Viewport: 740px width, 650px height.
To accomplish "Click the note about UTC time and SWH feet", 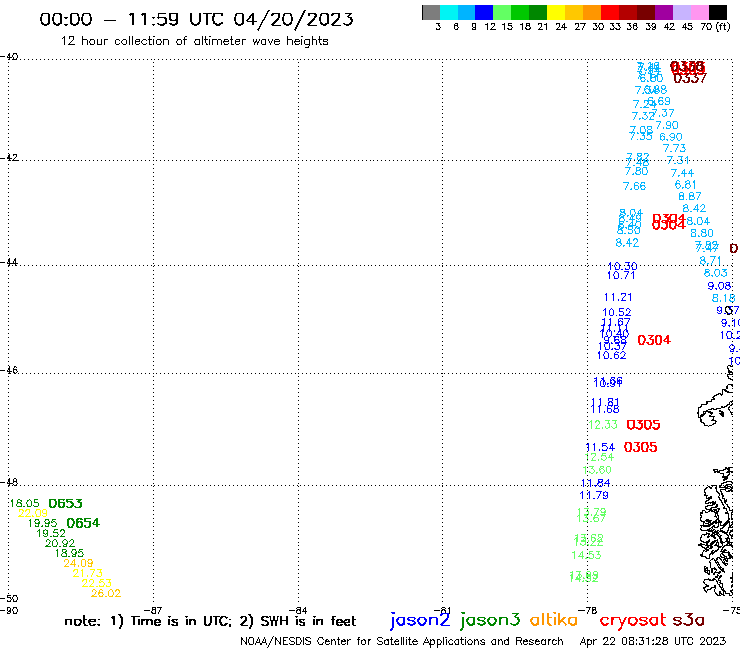I will pyautogui.click(x=210, y=621).
